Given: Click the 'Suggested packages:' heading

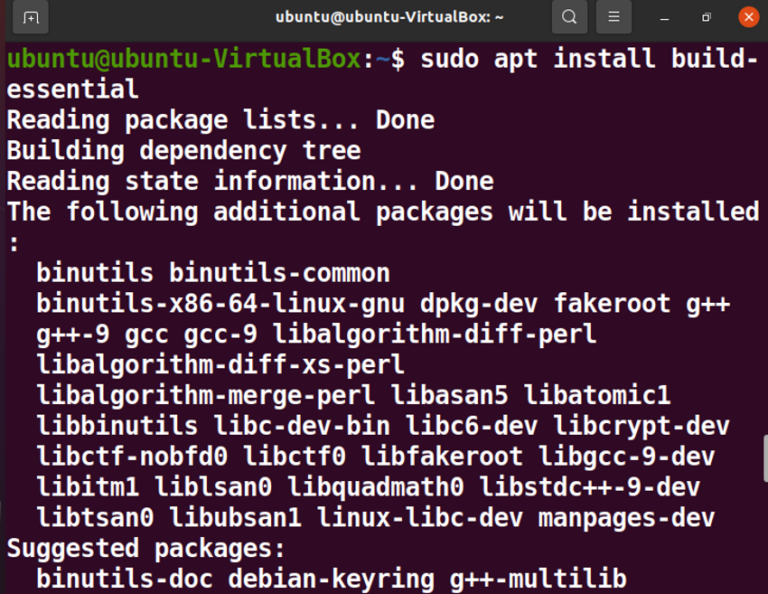Looking at the screenshot, I should click(145, 548).
